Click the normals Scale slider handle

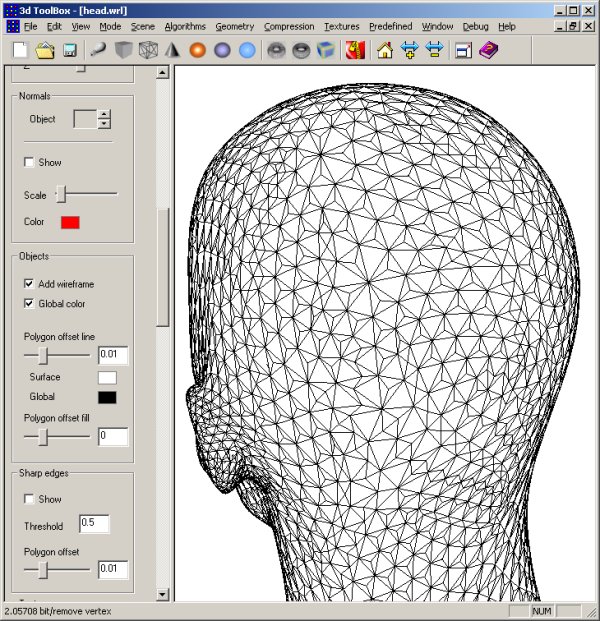coord(61,194)
